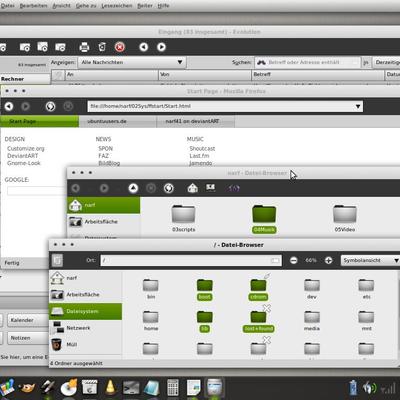Select the 04Musik folder
This screenshot has width=400, height=400.
(264, 219)
